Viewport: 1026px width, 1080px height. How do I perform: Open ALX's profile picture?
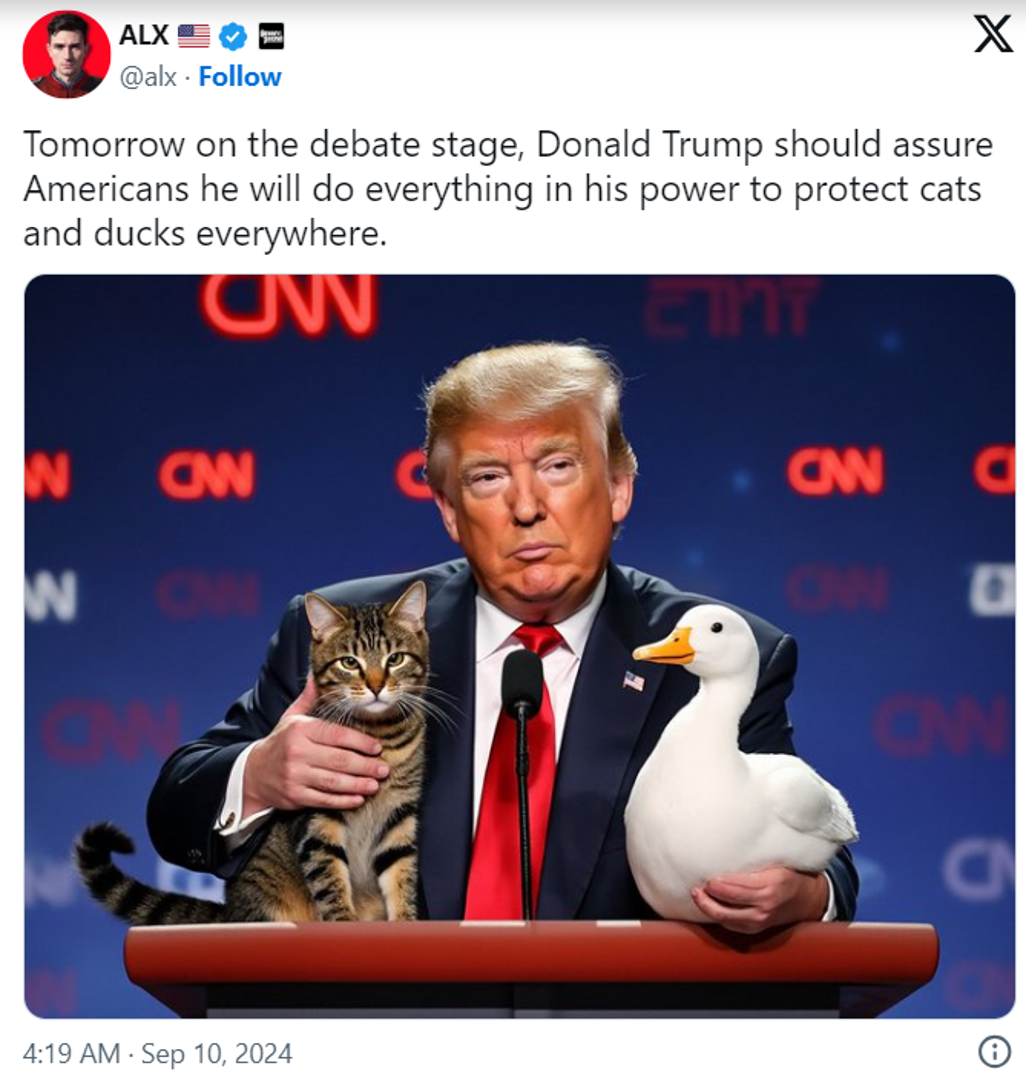(x=66, y=54)
